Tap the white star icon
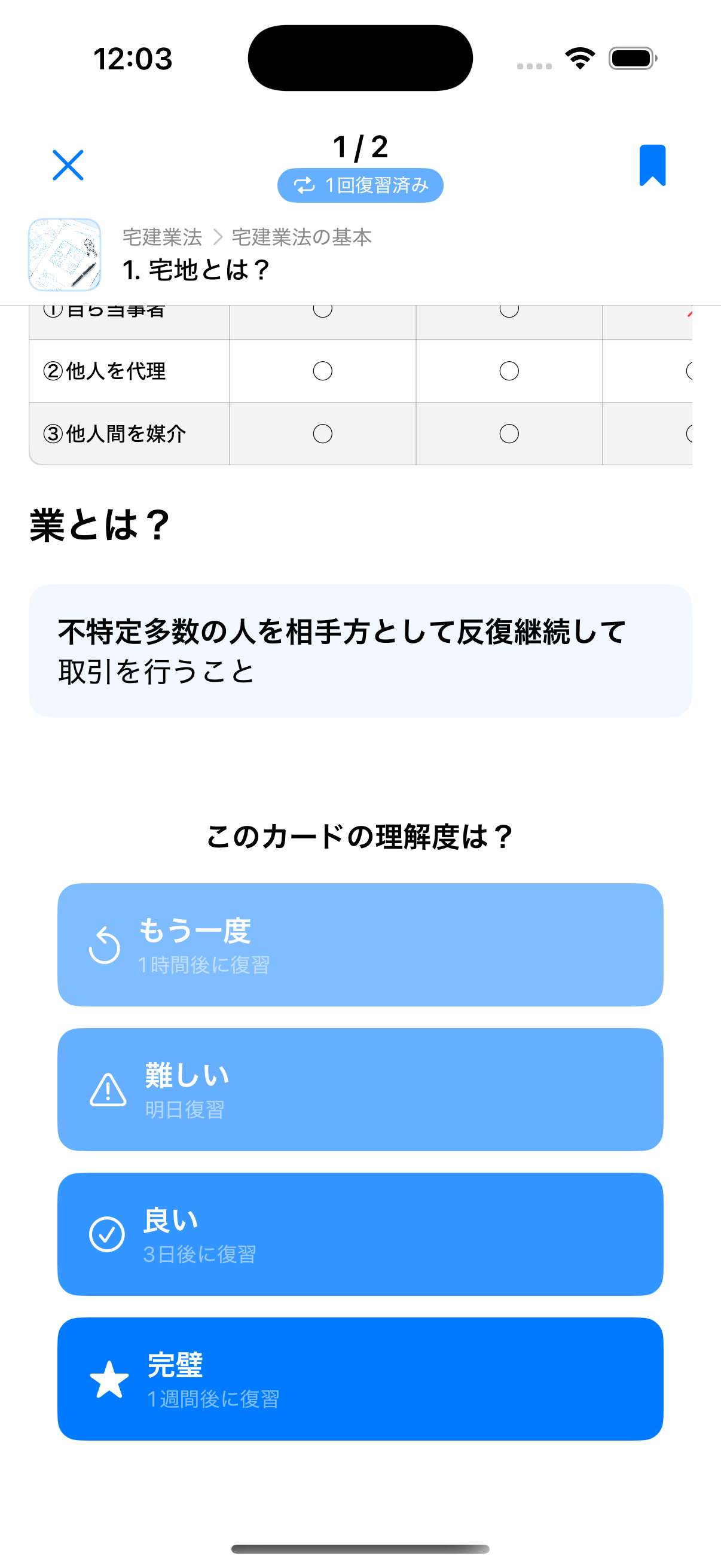 [x=109, y=1379]
